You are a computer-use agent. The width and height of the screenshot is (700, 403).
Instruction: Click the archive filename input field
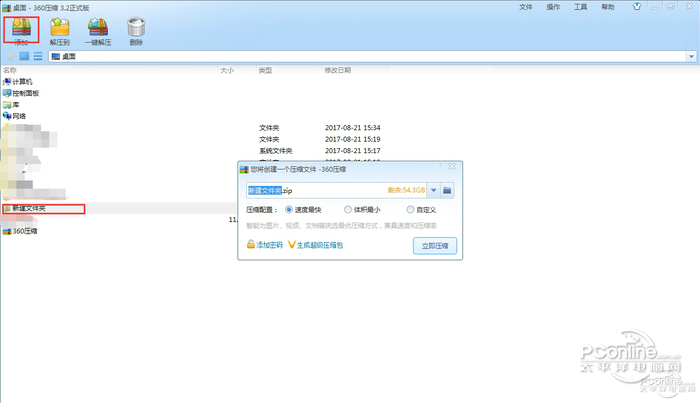(x=337, y=191)
